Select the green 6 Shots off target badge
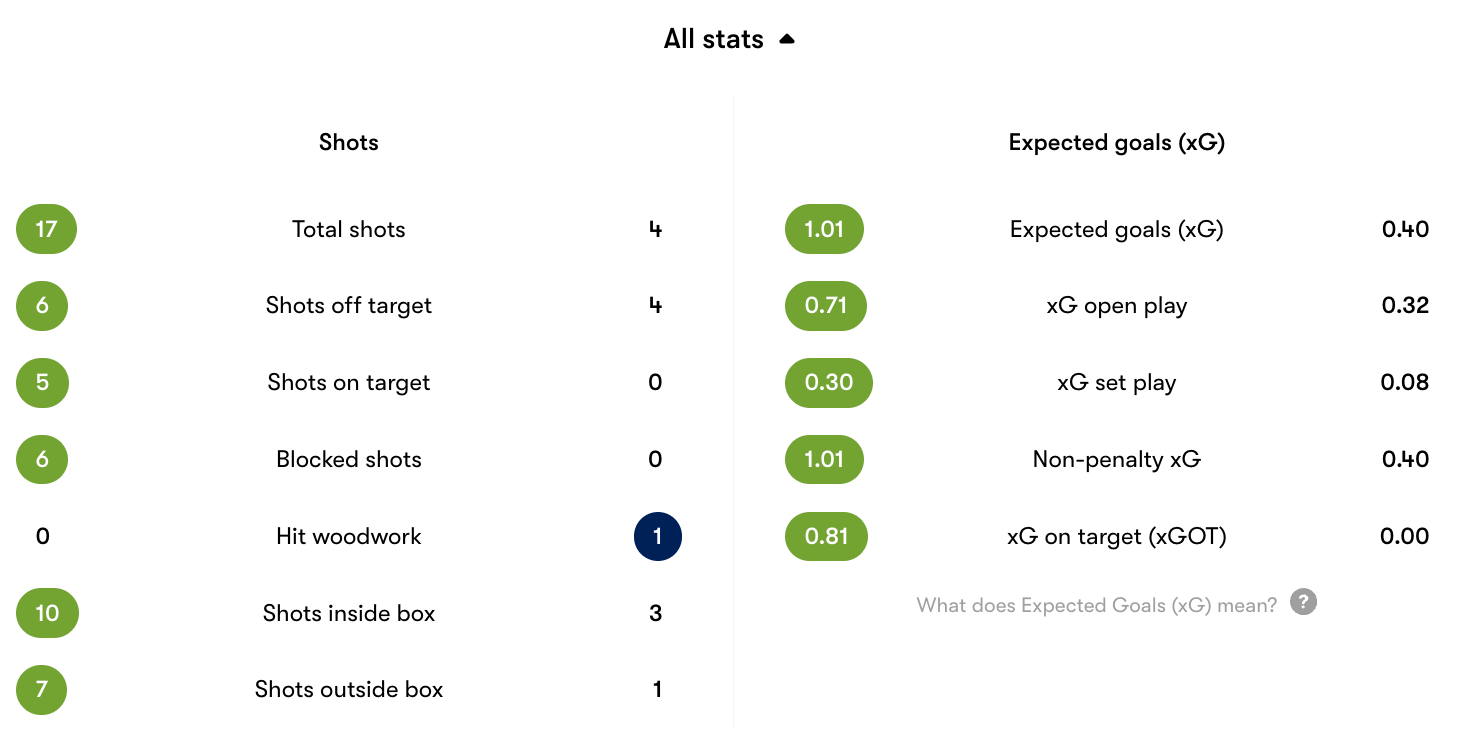The width and height of the screenshot is (1474, 738). click(x=42, y=306)
